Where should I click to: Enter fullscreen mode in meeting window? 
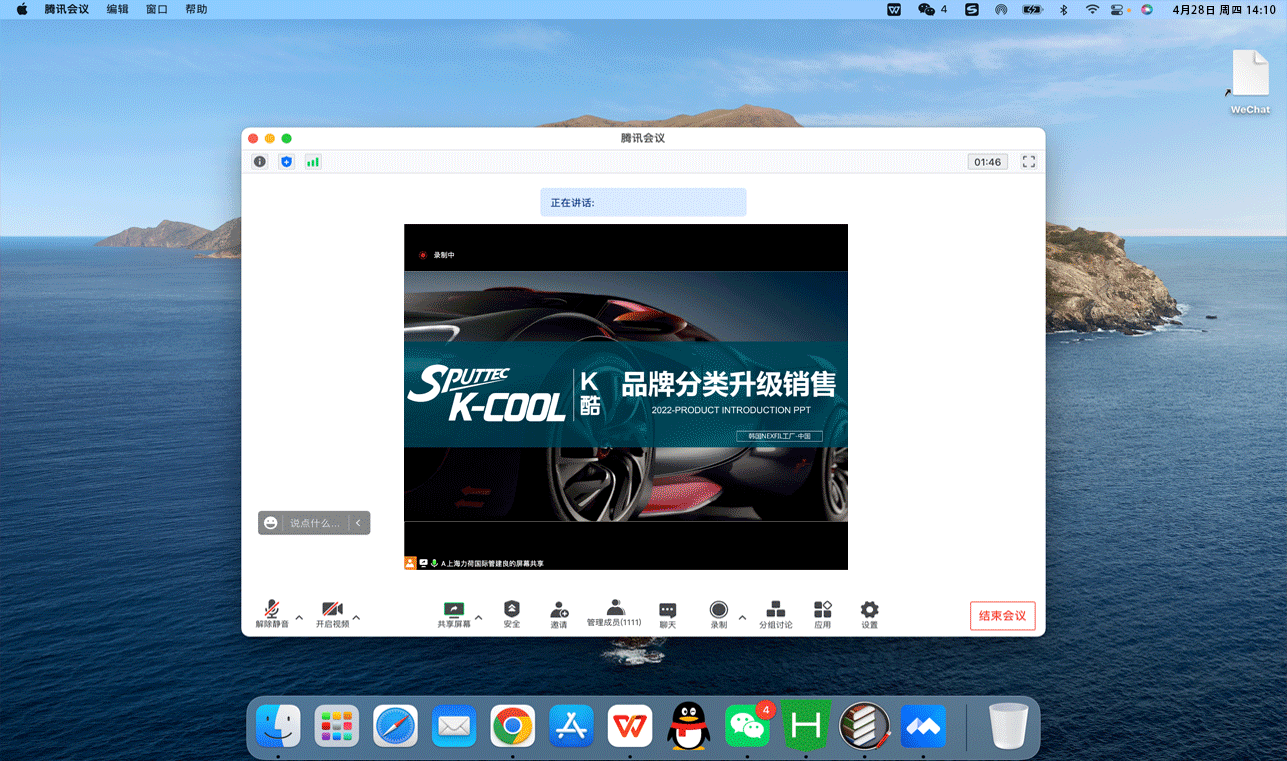[x=1028, y=161]
